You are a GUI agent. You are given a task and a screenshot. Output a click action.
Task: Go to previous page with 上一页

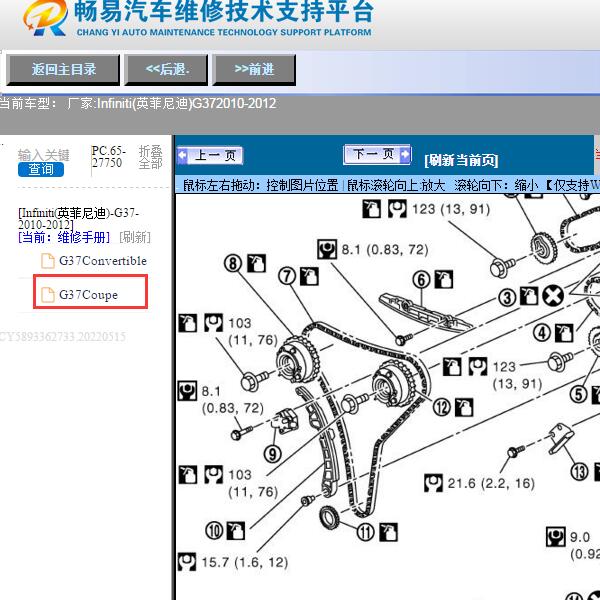click(210, 155)
